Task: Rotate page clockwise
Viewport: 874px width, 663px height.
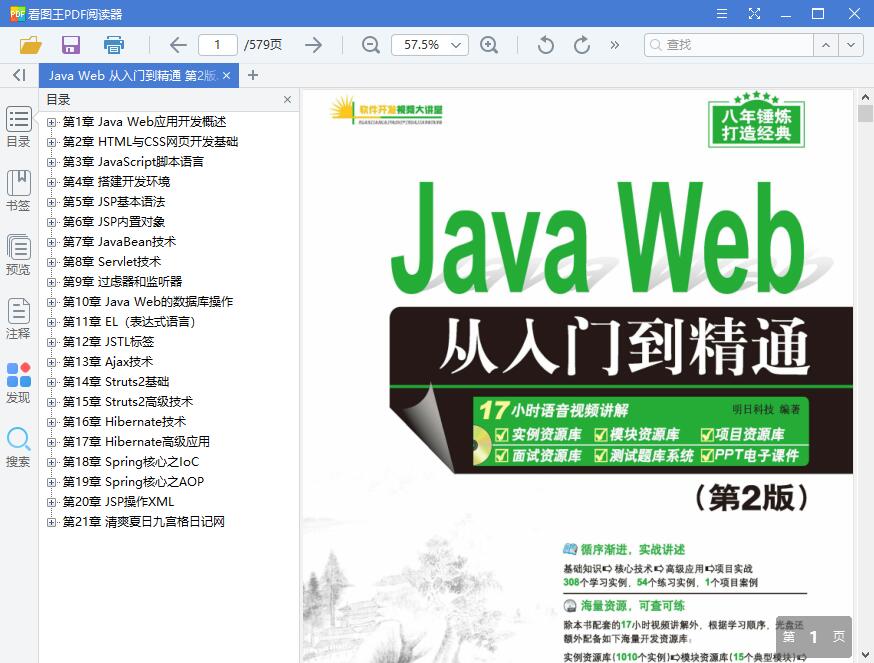Action: tap(582, 45)
